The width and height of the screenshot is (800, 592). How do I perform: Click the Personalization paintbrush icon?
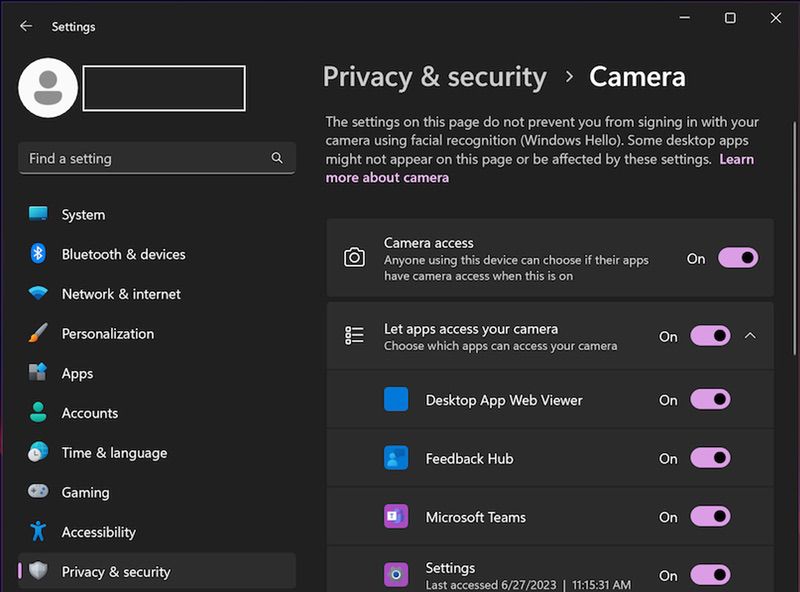point(38,333)
